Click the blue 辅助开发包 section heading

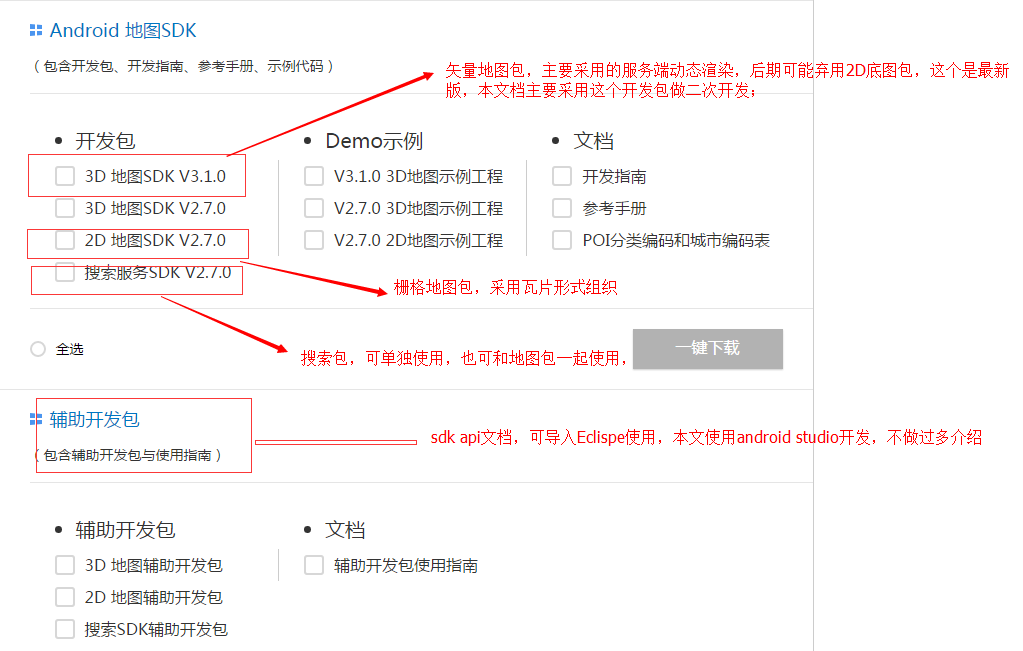(95, 419)
